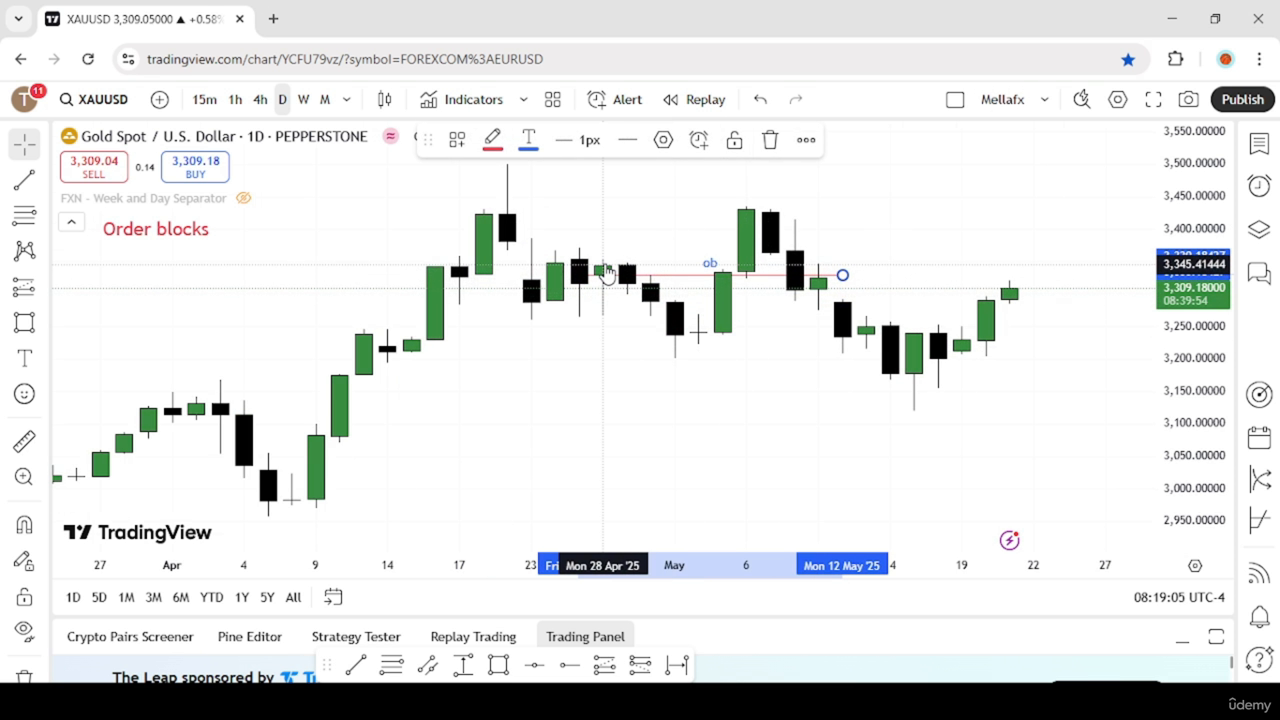The image size is (1280, 720).
Task: Toggle fullscreen chart mode
Action: [x=1153, y=99]
